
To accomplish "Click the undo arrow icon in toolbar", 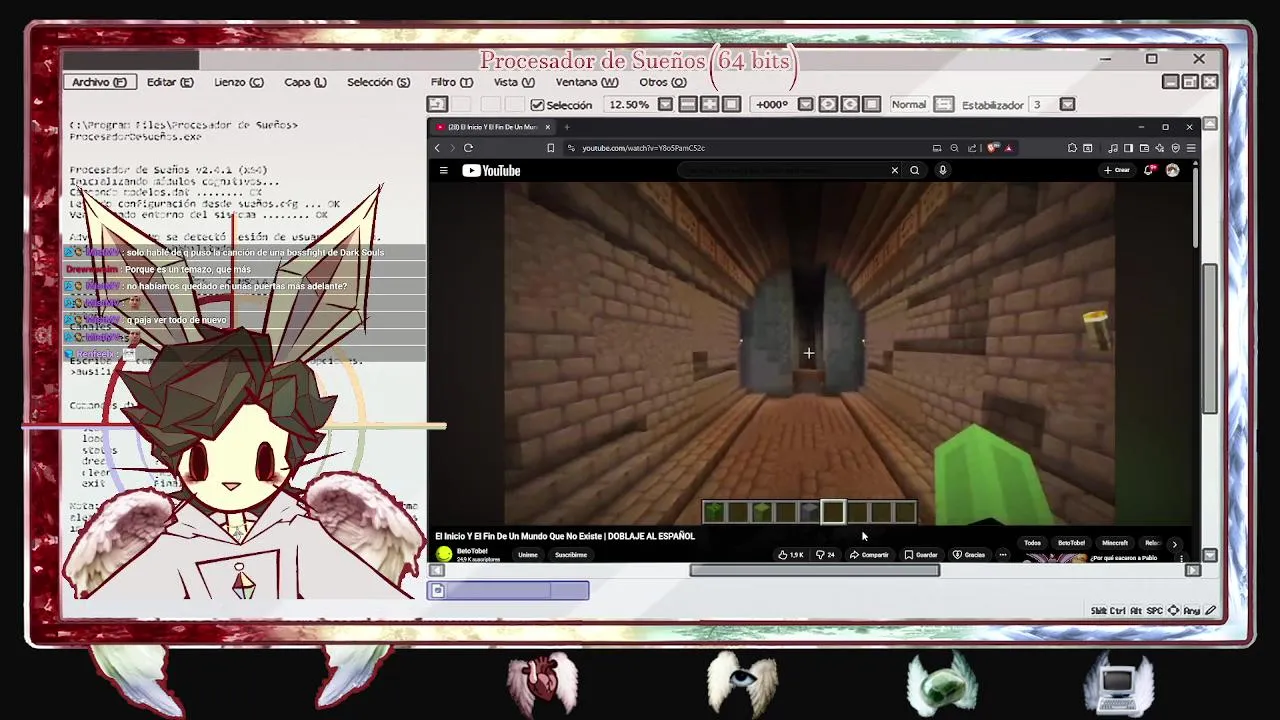I will point(437,104).
